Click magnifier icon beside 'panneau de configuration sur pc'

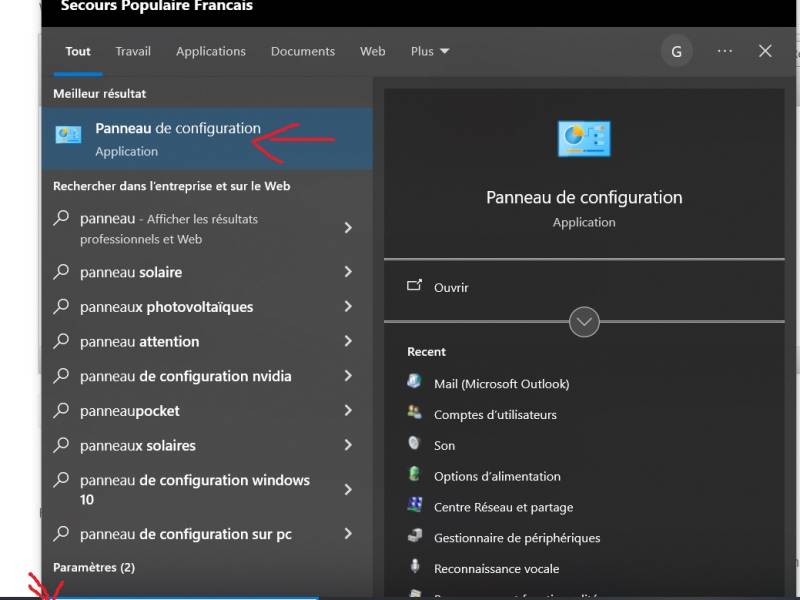[x=61, y=533]
